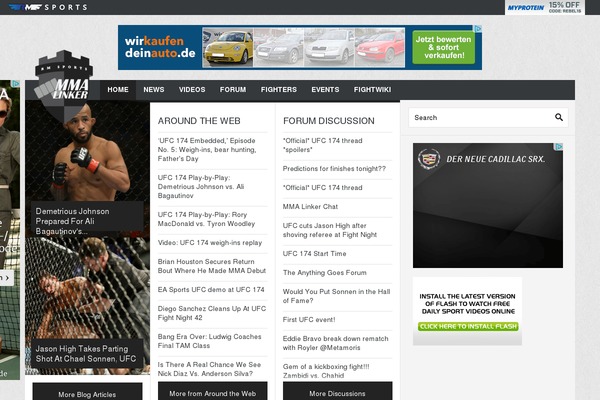Image resolution: width=600 pixels, height=400 pixels.
Task: Click the search magnifier icon
Action: [x=559, y=117]
